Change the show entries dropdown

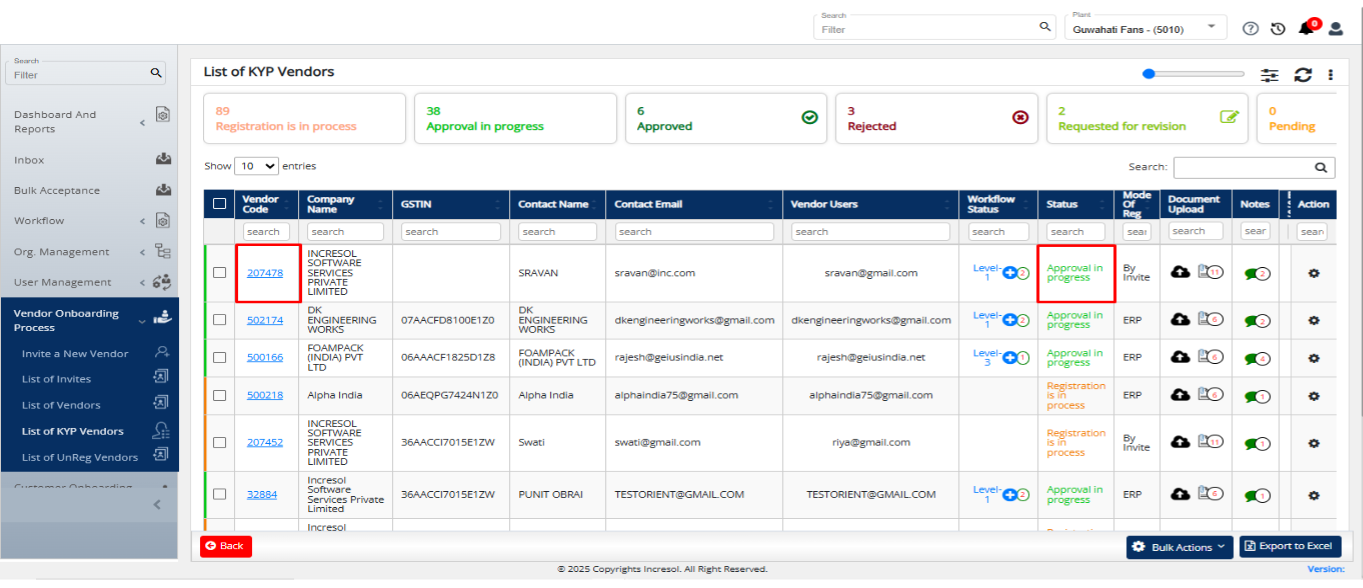(x=257, y=166)
